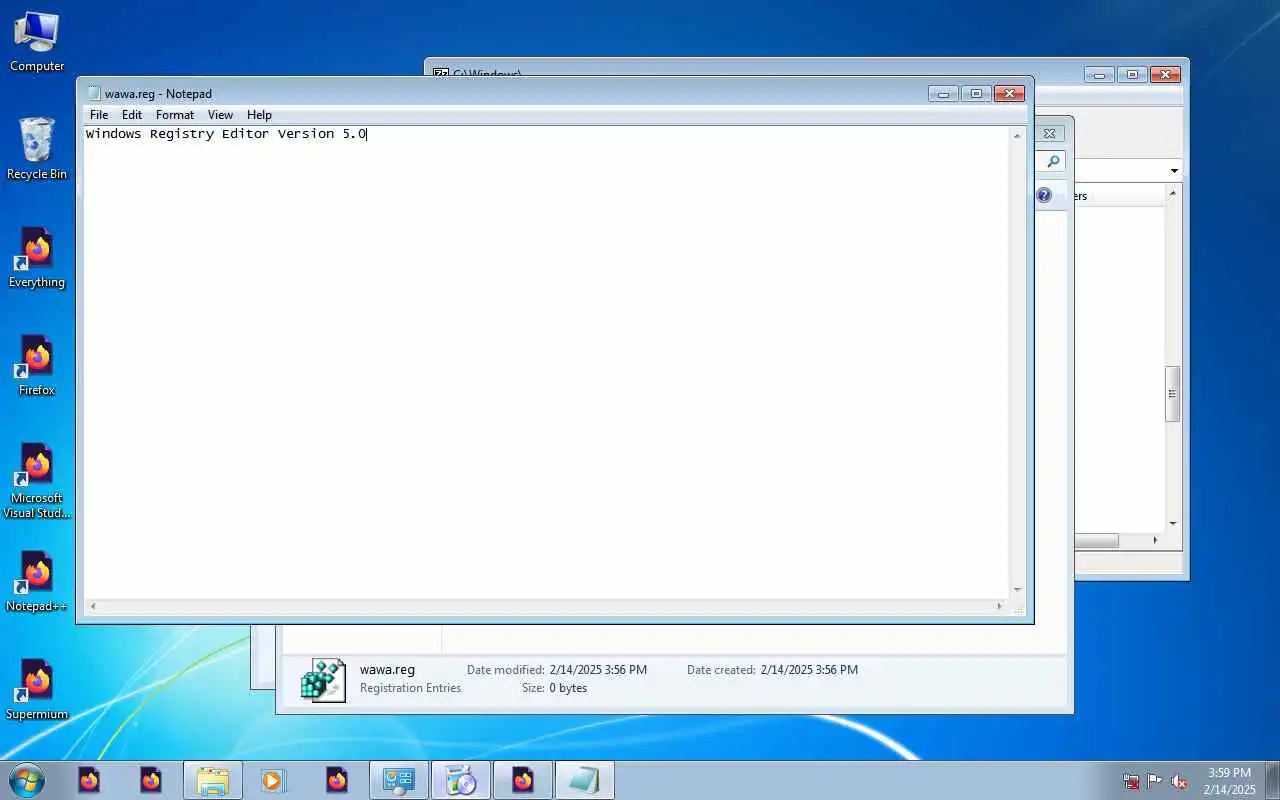This screenshot has height=800, width=1280.
Task: Click the Control Panel taskbar button
Action: point(399,780)
